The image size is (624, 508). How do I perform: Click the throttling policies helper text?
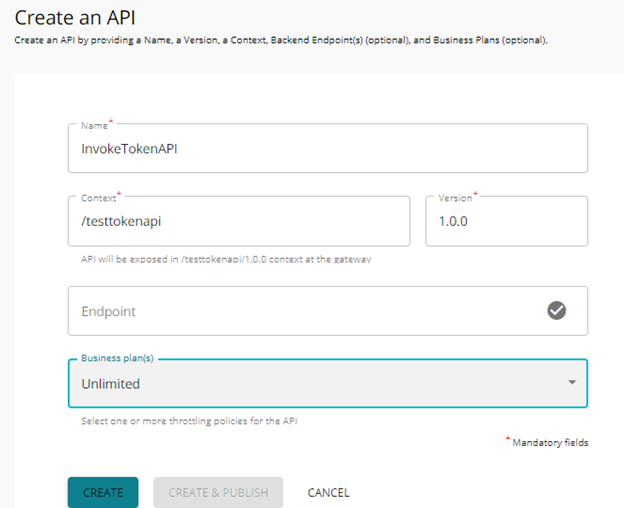click(189, 421)
